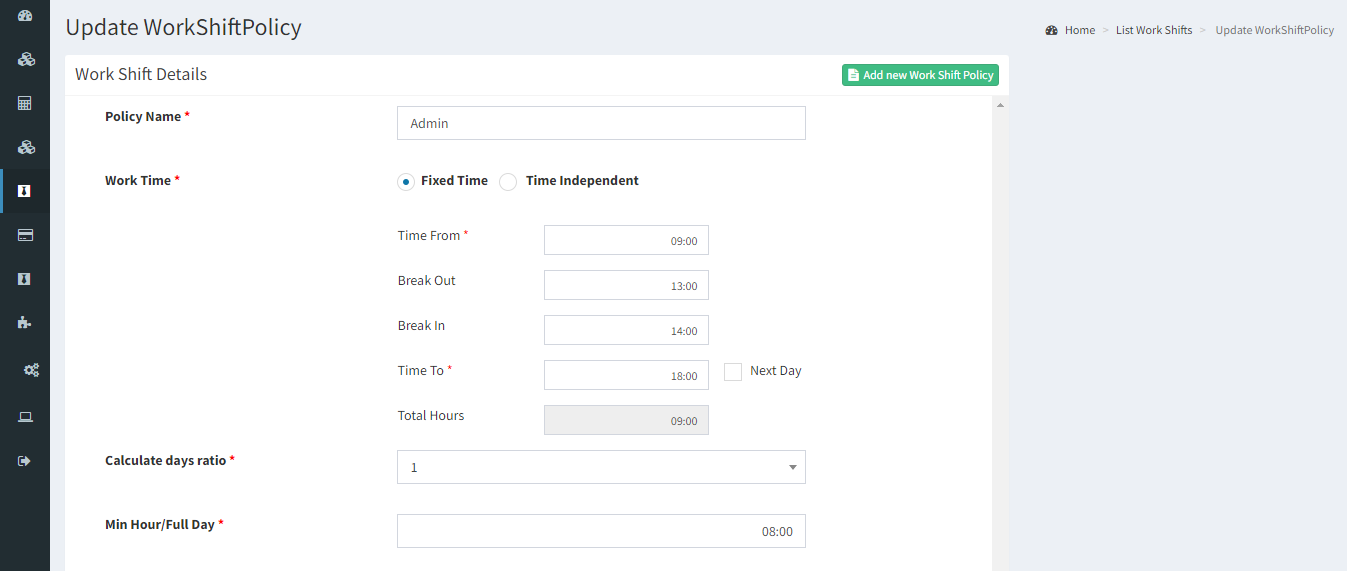This screenshot has width=1347, height=571.
Task: Open the dashboard gauge icon in sidebar
Action: [x=25, y=15]
